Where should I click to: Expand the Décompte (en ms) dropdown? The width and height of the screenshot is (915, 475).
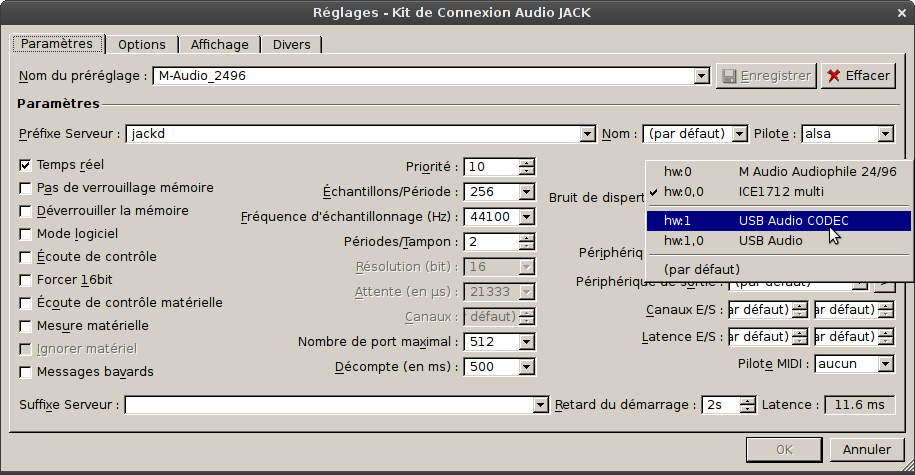pos(526,367)
